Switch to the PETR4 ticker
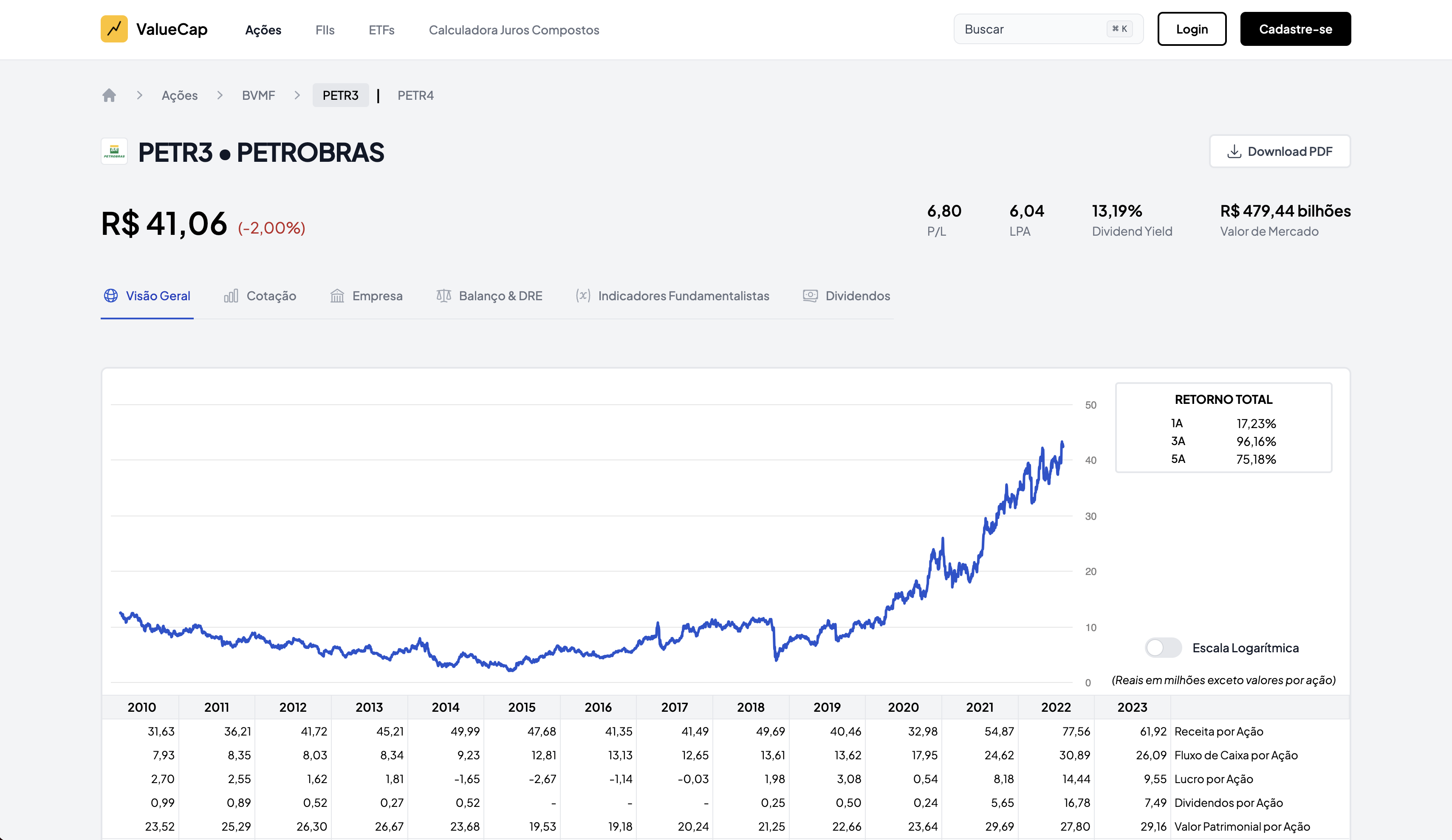Image resolution: width=1452 pixels, height=840 pixels. pyautogui.click(x=415, y=95)
